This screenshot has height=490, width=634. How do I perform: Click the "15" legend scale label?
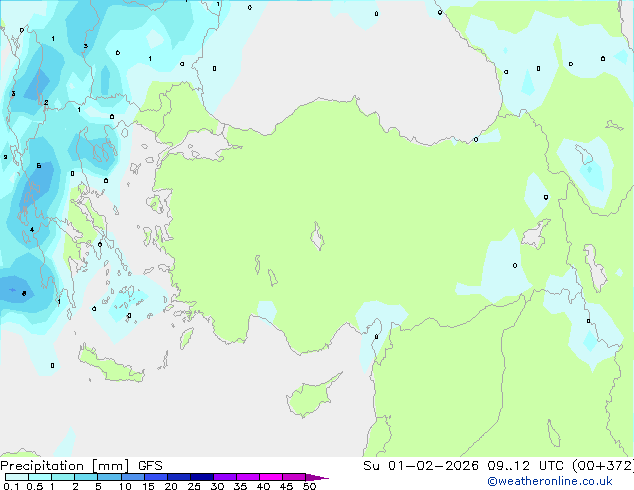click(x=148, y=486)
